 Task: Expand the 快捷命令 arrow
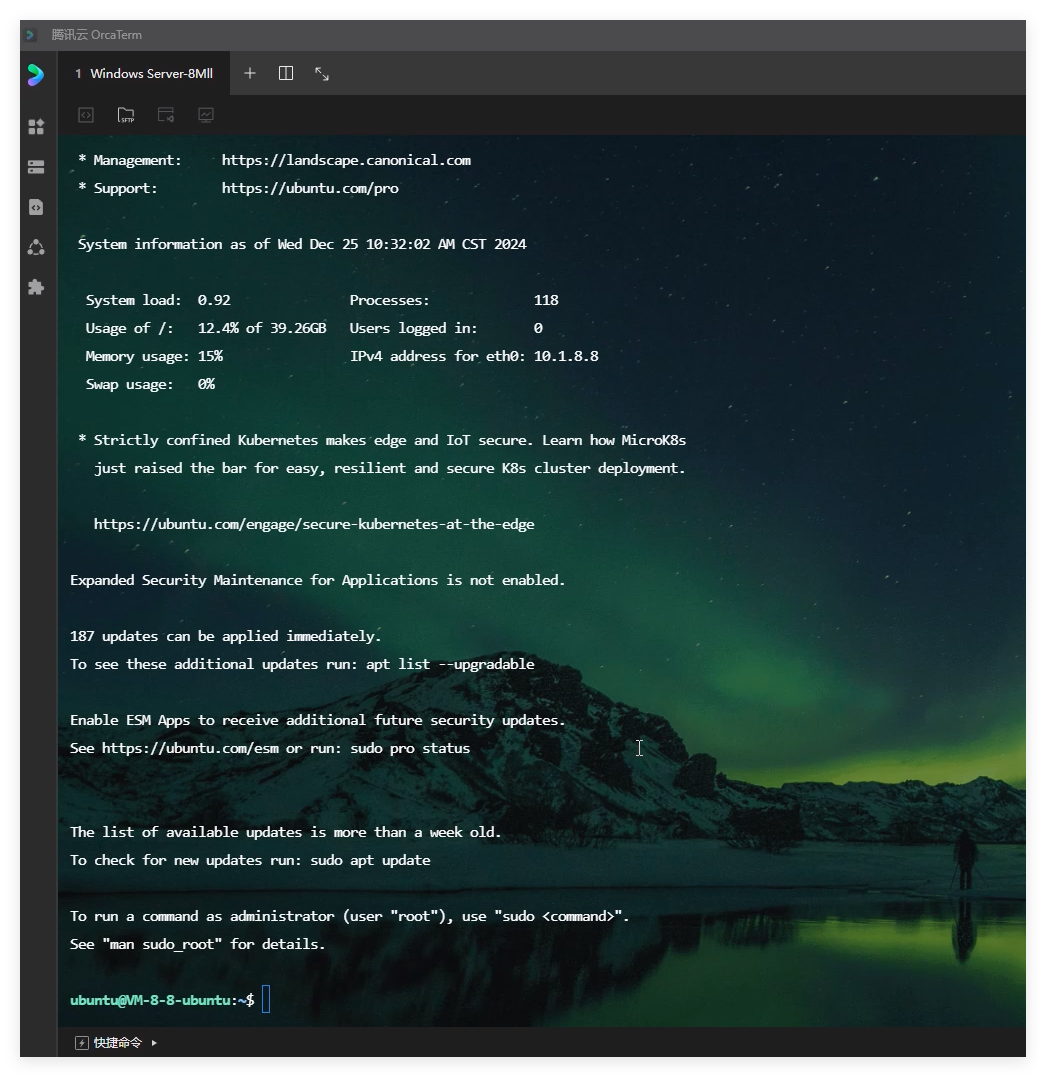coord(154,1043)
